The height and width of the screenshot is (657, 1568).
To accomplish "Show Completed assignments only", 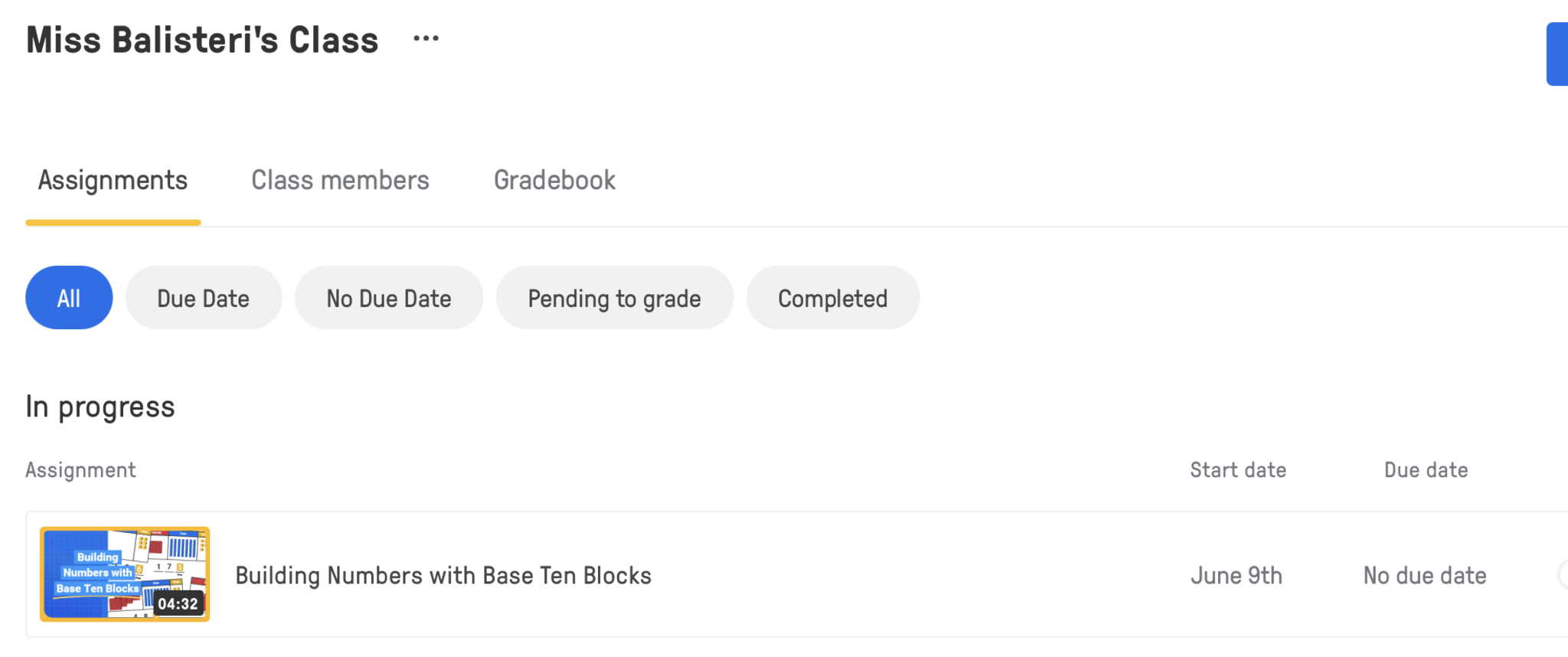I will (832, 298).
